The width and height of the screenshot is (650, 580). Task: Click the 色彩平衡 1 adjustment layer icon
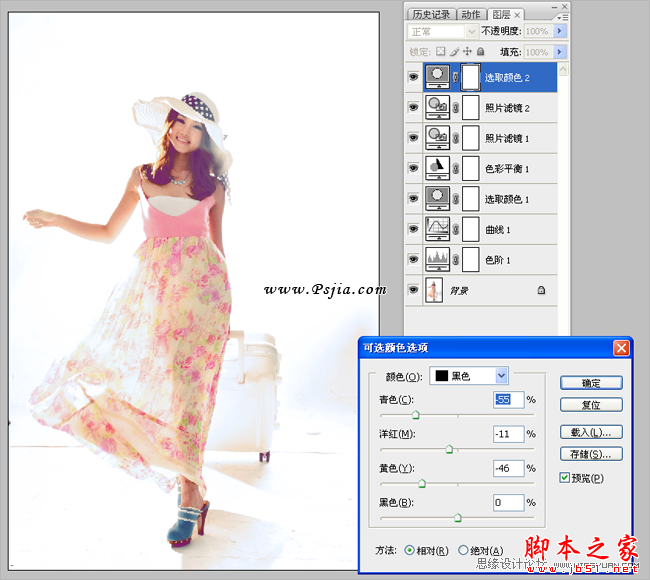tap(437, 168)
